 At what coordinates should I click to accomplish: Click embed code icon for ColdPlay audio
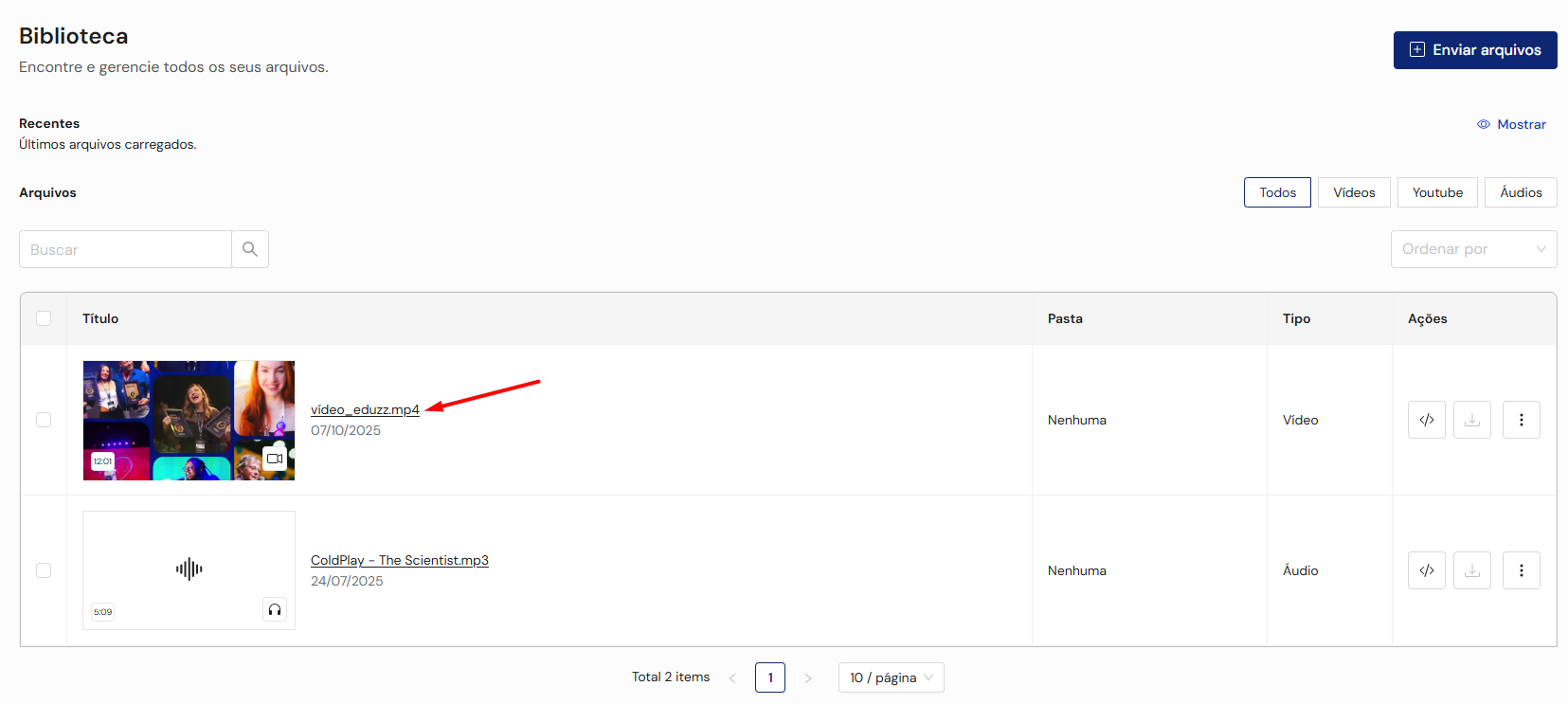(1426, 570)
